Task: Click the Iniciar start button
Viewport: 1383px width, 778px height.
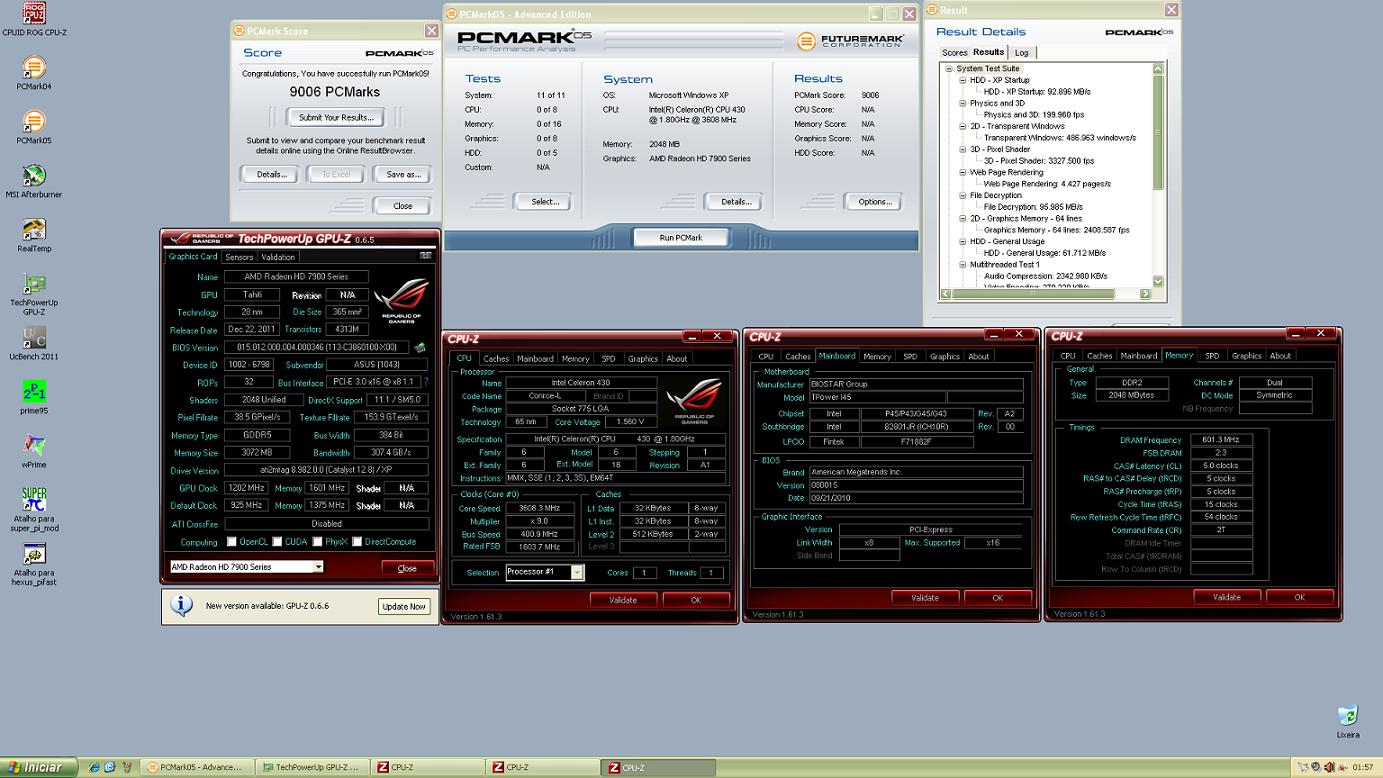Action: tap(36, 767)
